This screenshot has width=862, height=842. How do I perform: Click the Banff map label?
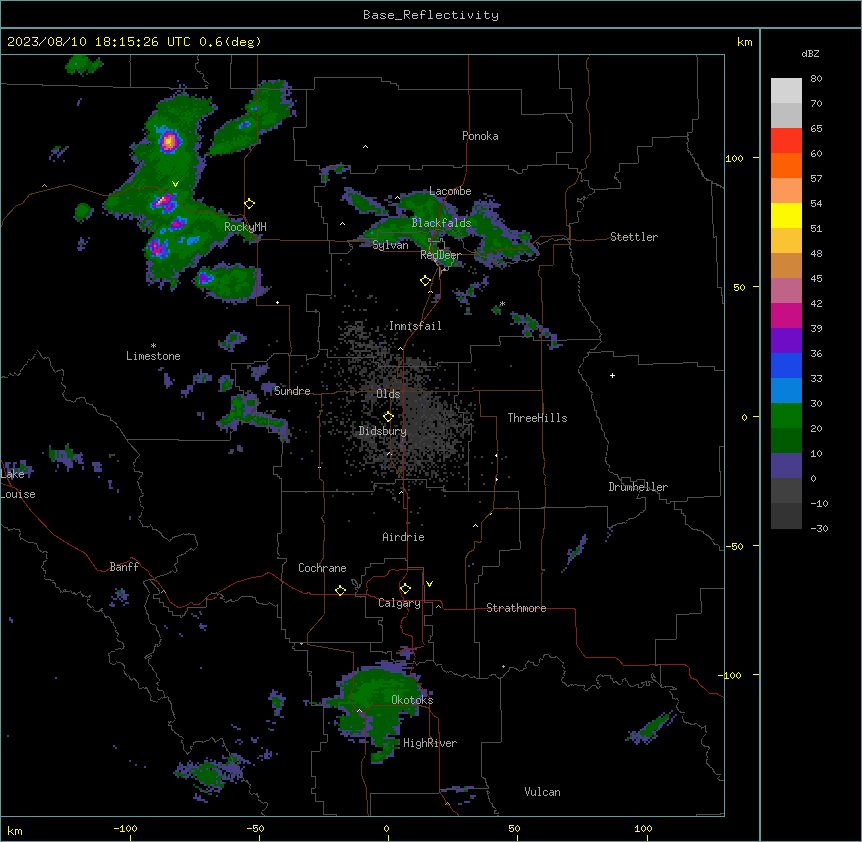point(124,567)
